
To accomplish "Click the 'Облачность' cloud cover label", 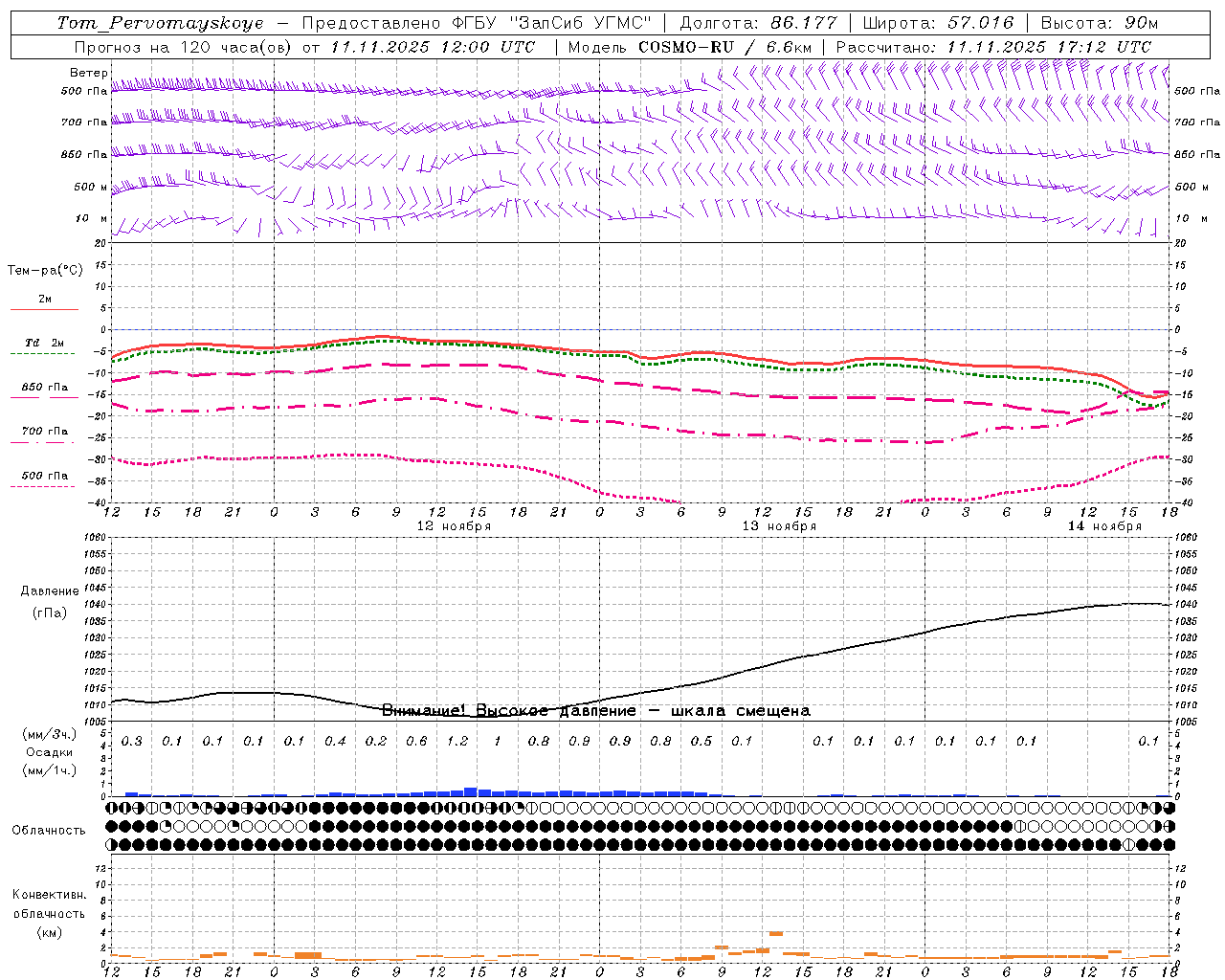I will [x=49, y=831].
